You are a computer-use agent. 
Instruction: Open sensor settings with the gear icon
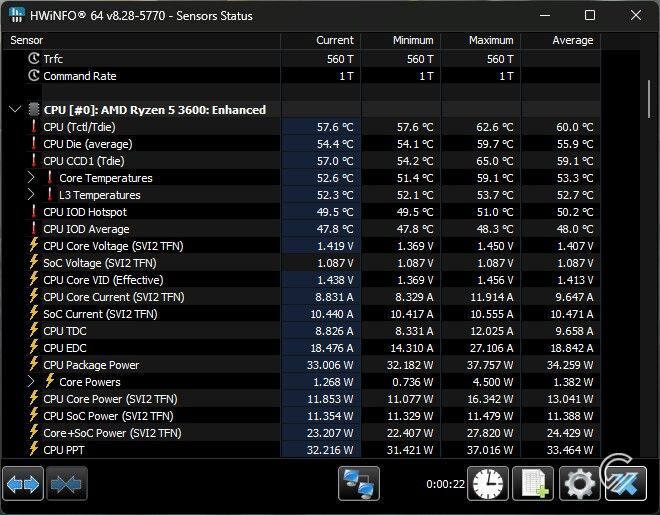[580, 483]
